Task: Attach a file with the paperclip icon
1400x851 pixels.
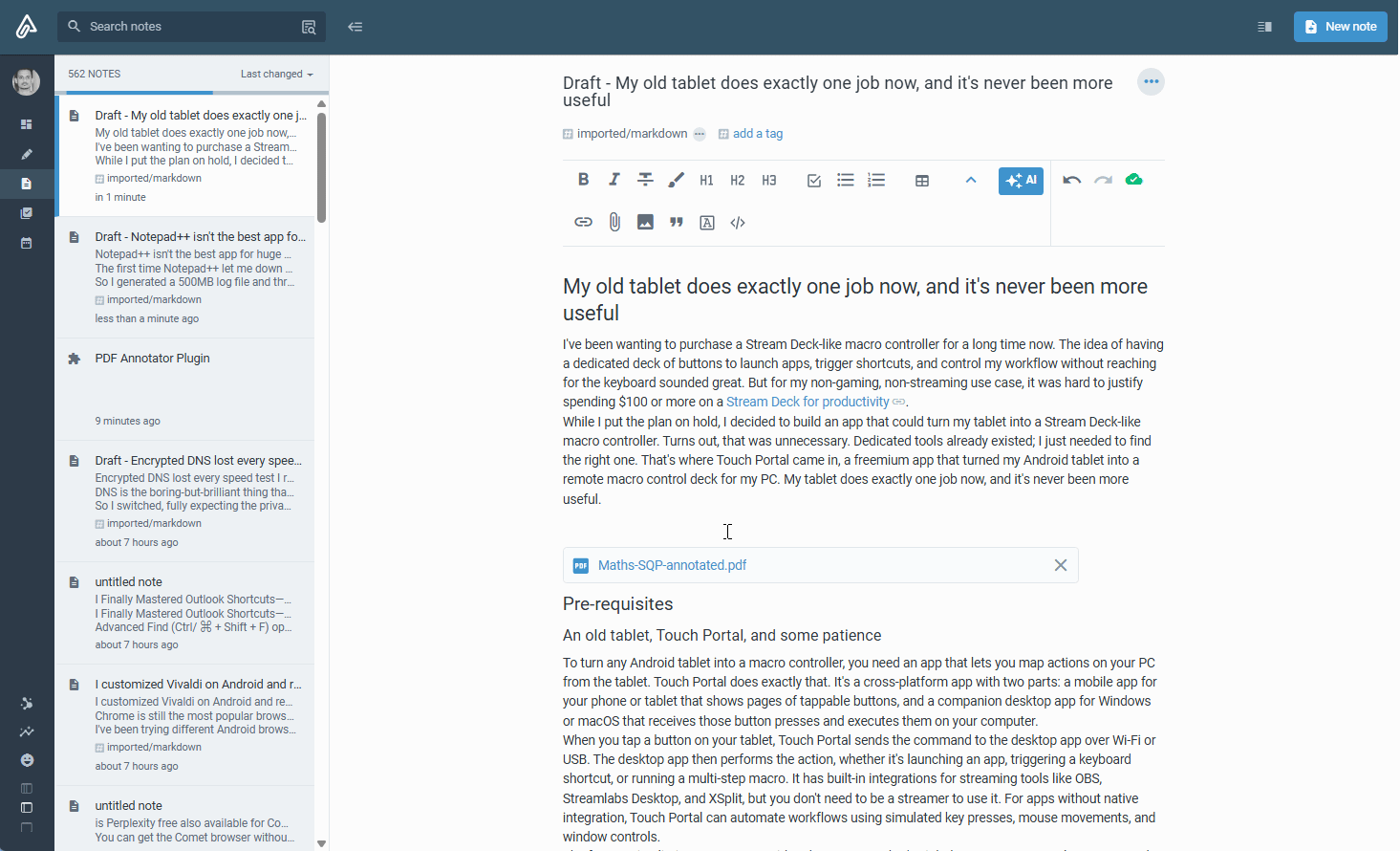Action: point(614,222)
